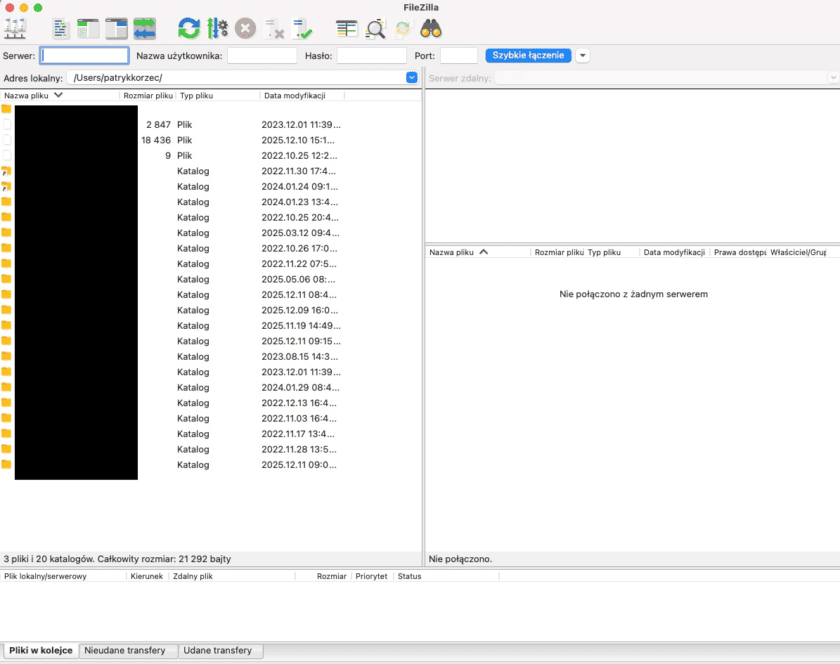The width and height of the screenshot is (840, 664).
Task: Click the disconnect from server icon
Action: pos(275,28)
